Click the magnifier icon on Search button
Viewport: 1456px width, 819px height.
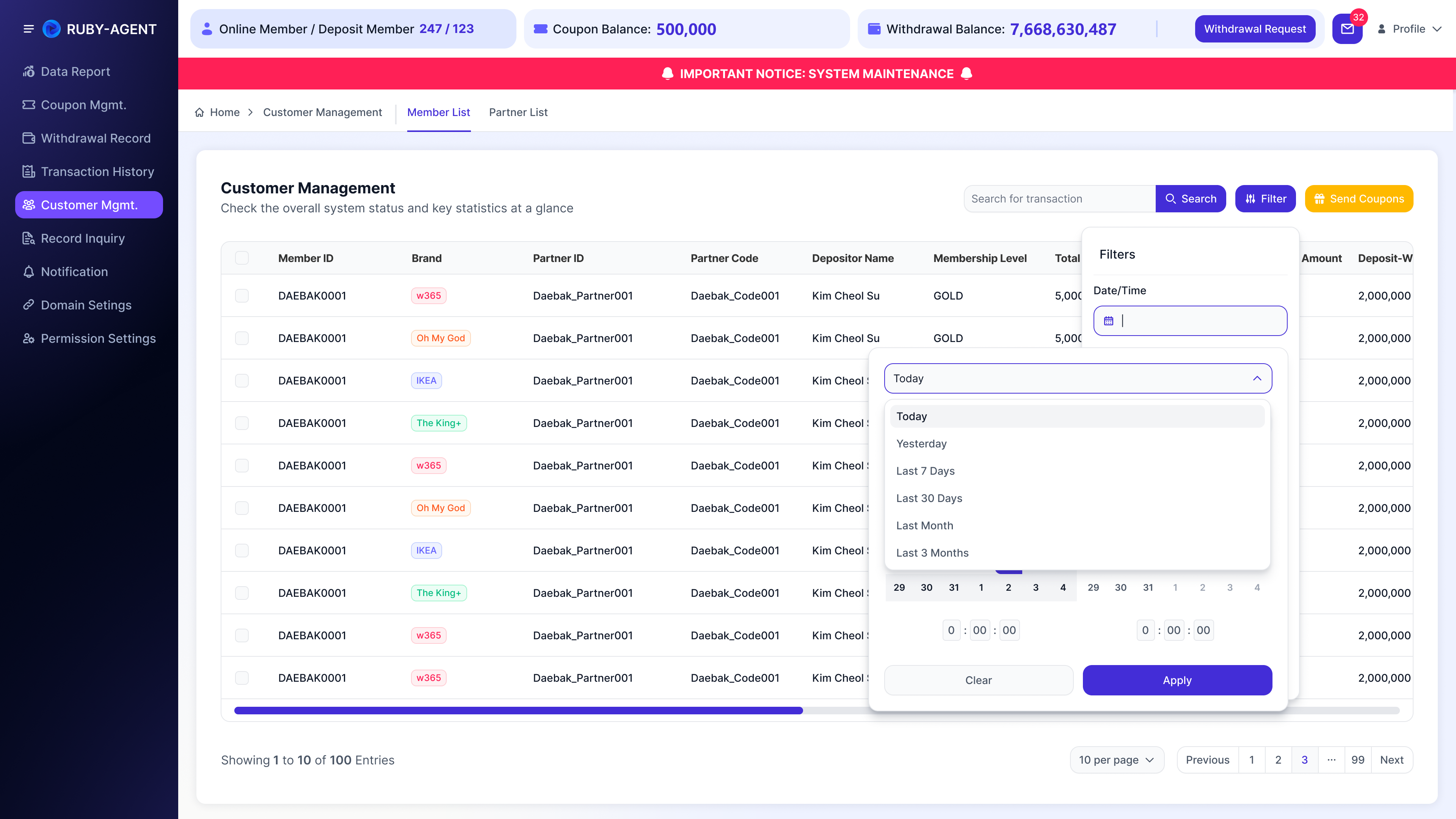1170,199
